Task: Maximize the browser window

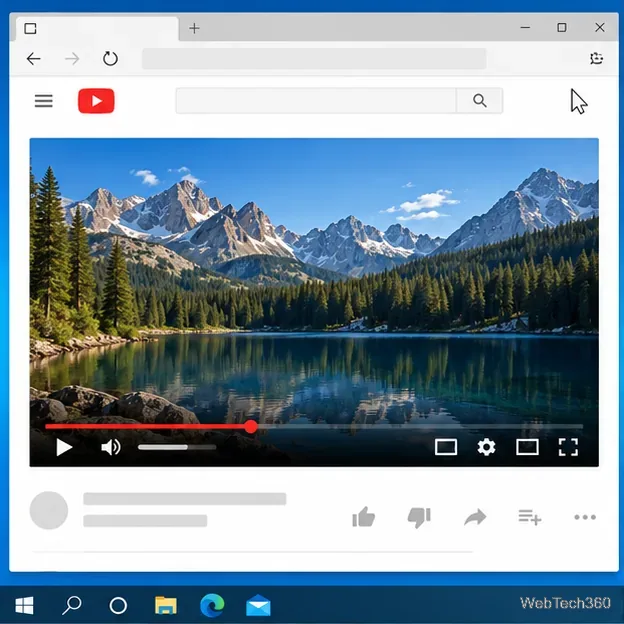Action: point(562,27)
